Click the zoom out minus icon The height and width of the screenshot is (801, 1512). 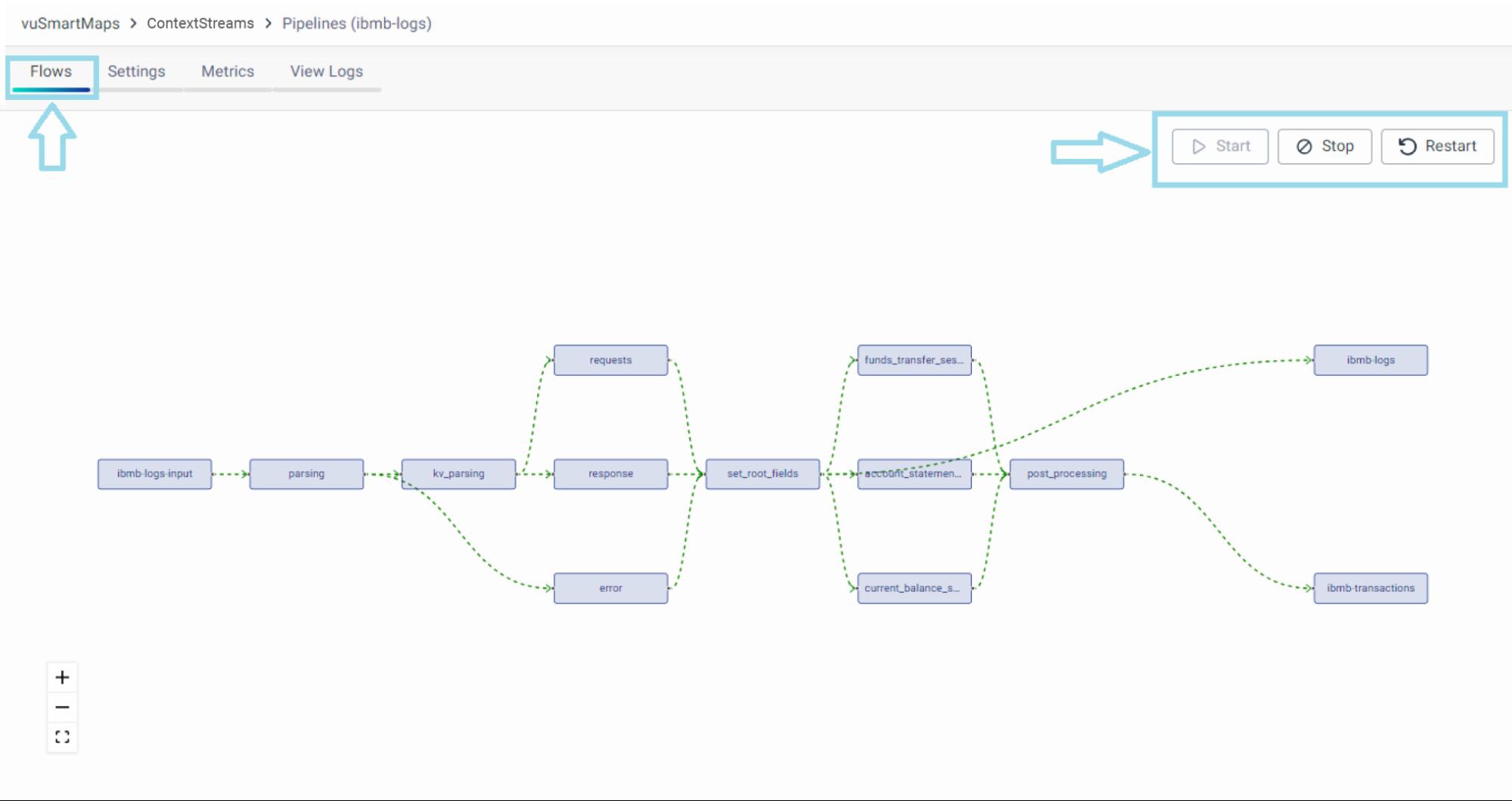click(x=62, y=707)
